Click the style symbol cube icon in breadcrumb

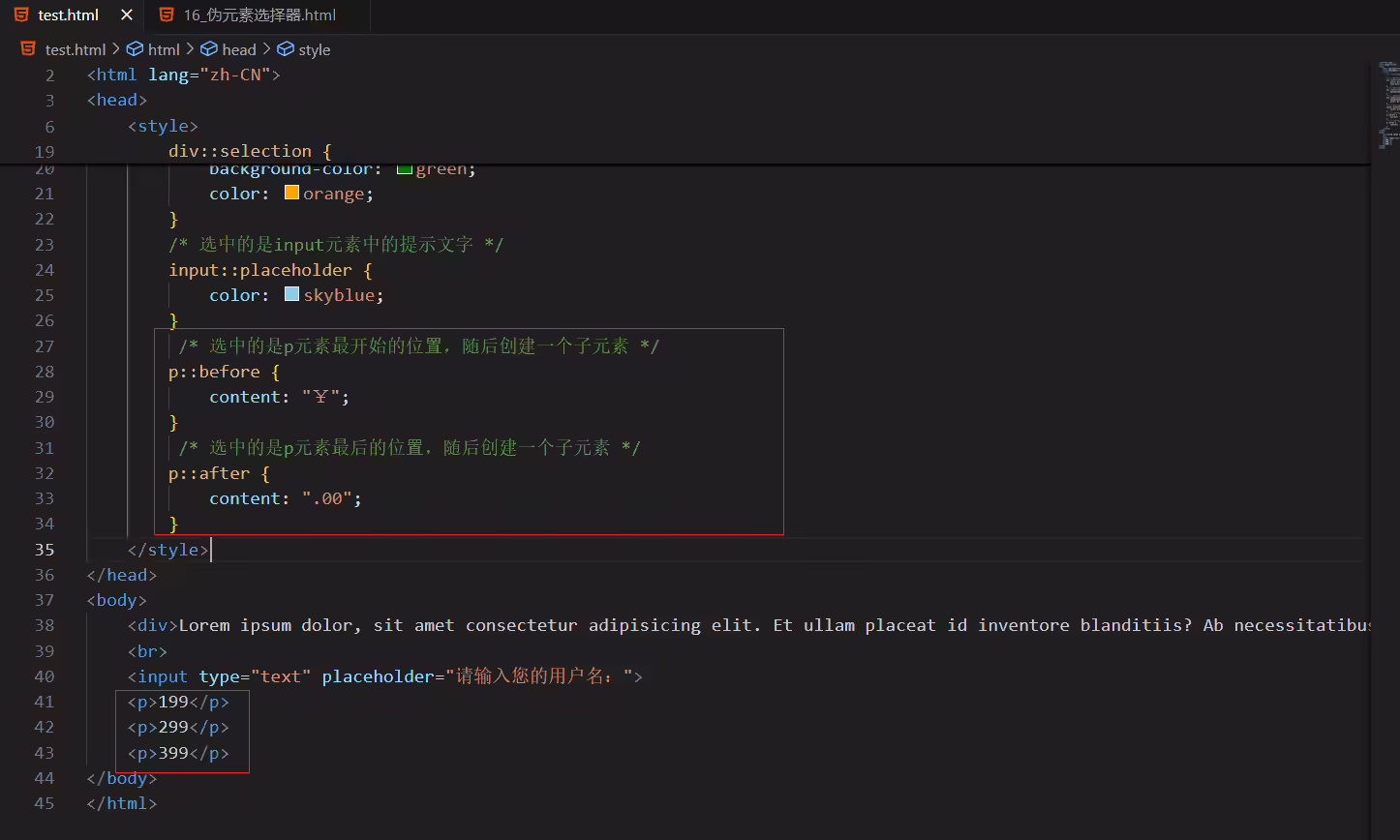click(286, 49)
